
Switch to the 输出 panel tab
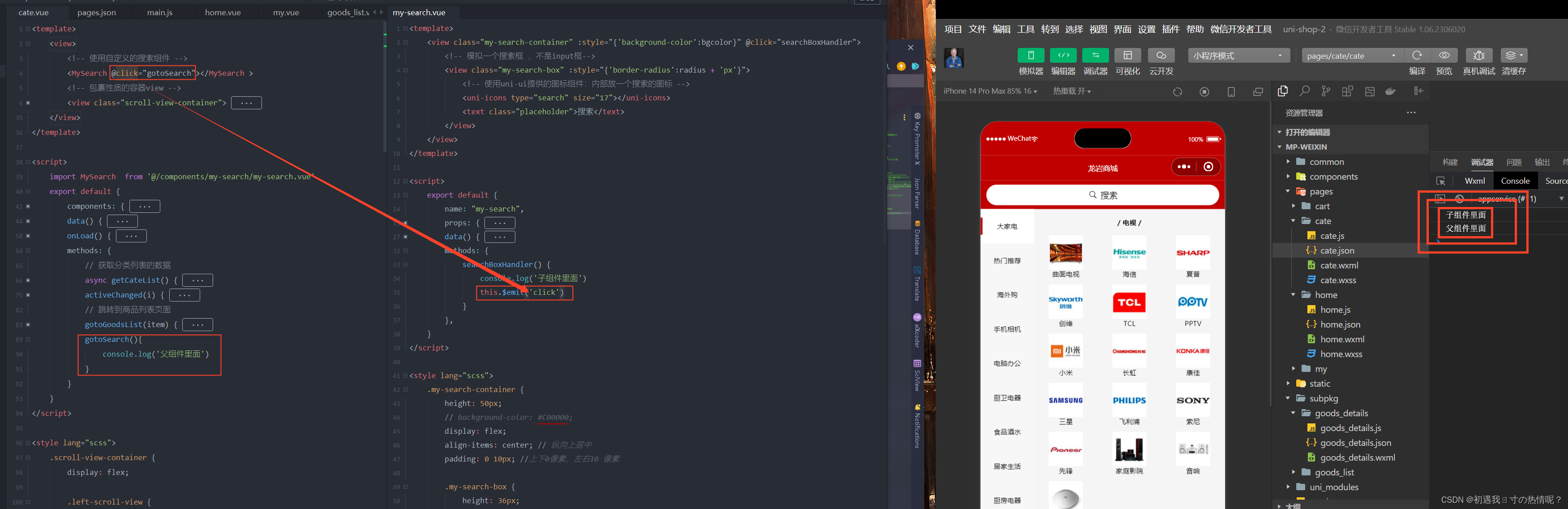1542,162
